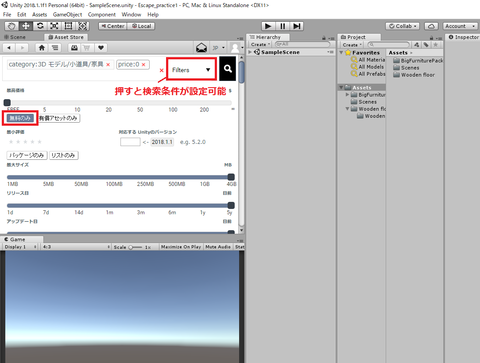
Task: Open the Asset Store category list icon
Action: pos(55,48)
